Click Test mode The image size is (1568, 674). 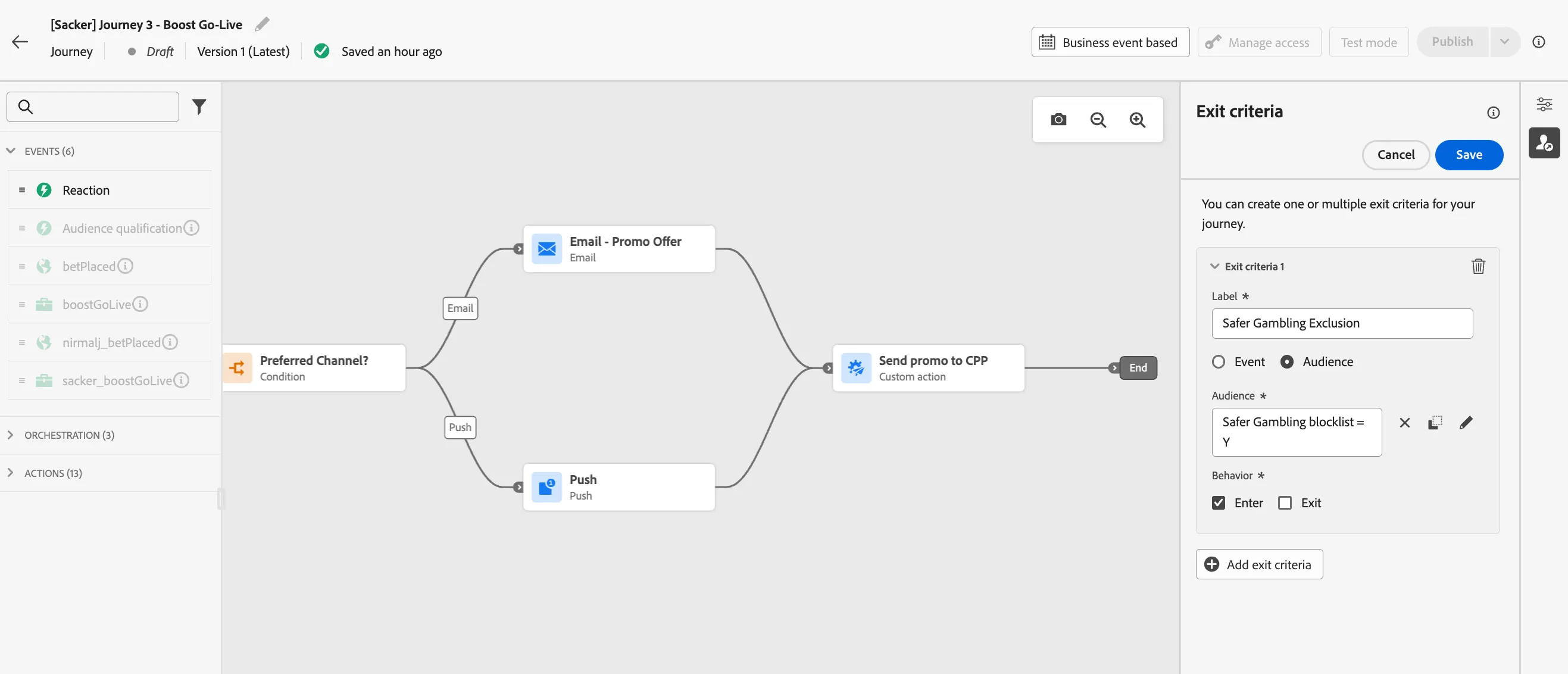[x=1369, y=42]
